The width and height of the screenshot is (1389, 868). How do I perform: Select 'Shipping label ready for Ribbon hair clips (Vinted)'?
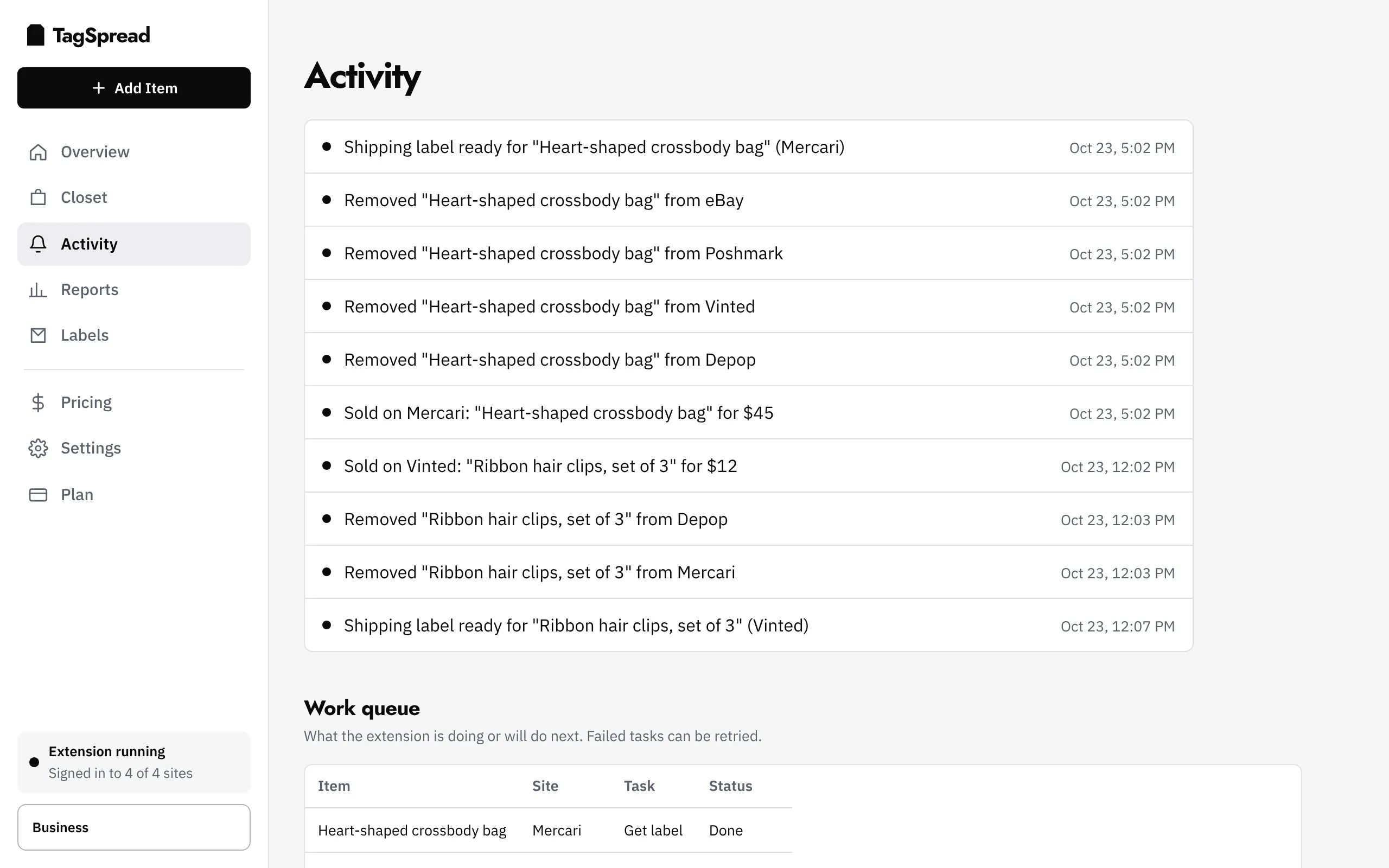click(x=748, y=626)
